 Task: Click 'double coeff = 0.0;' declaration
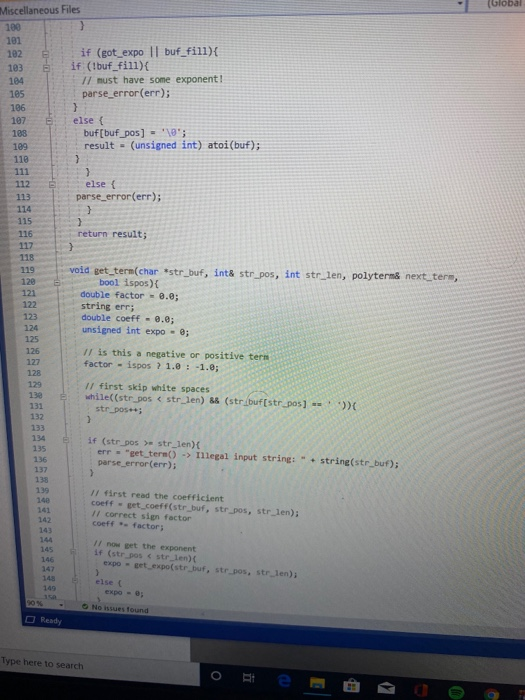(x=128, y=319)
